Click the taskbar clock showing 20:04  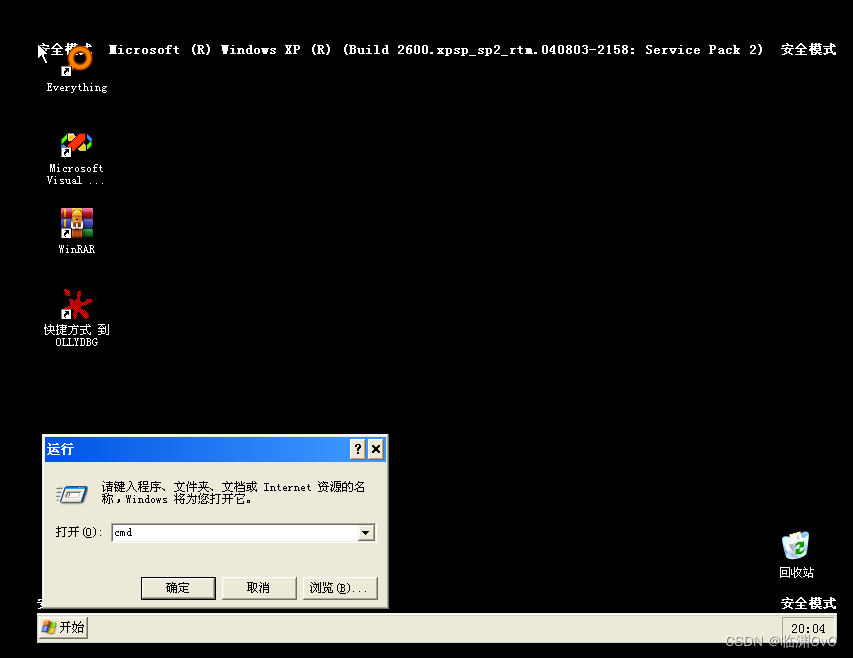[808, 629]
